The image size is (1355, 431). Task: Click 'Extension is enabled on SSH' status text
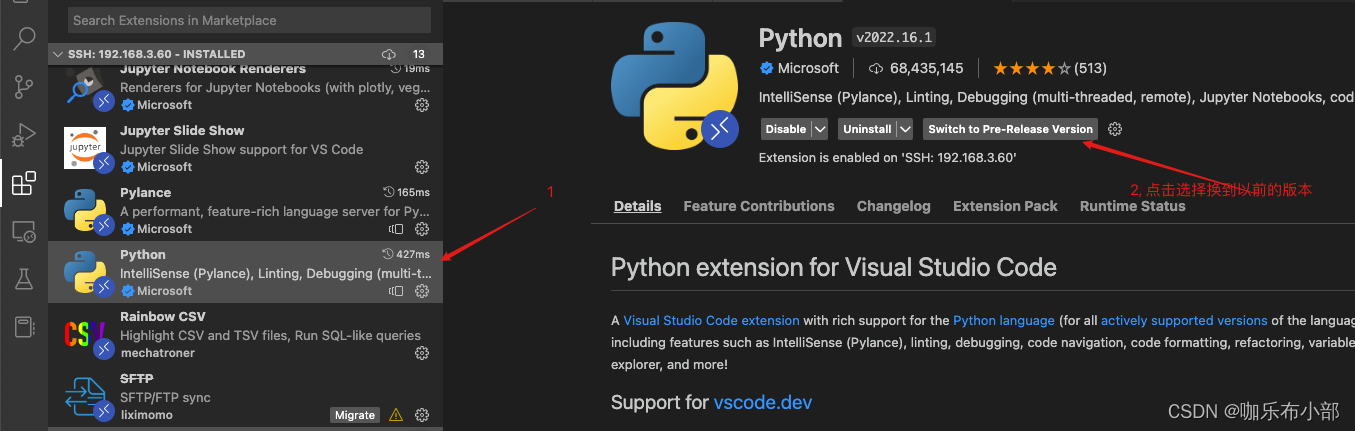pyautogui.click(x=888, y=158)
